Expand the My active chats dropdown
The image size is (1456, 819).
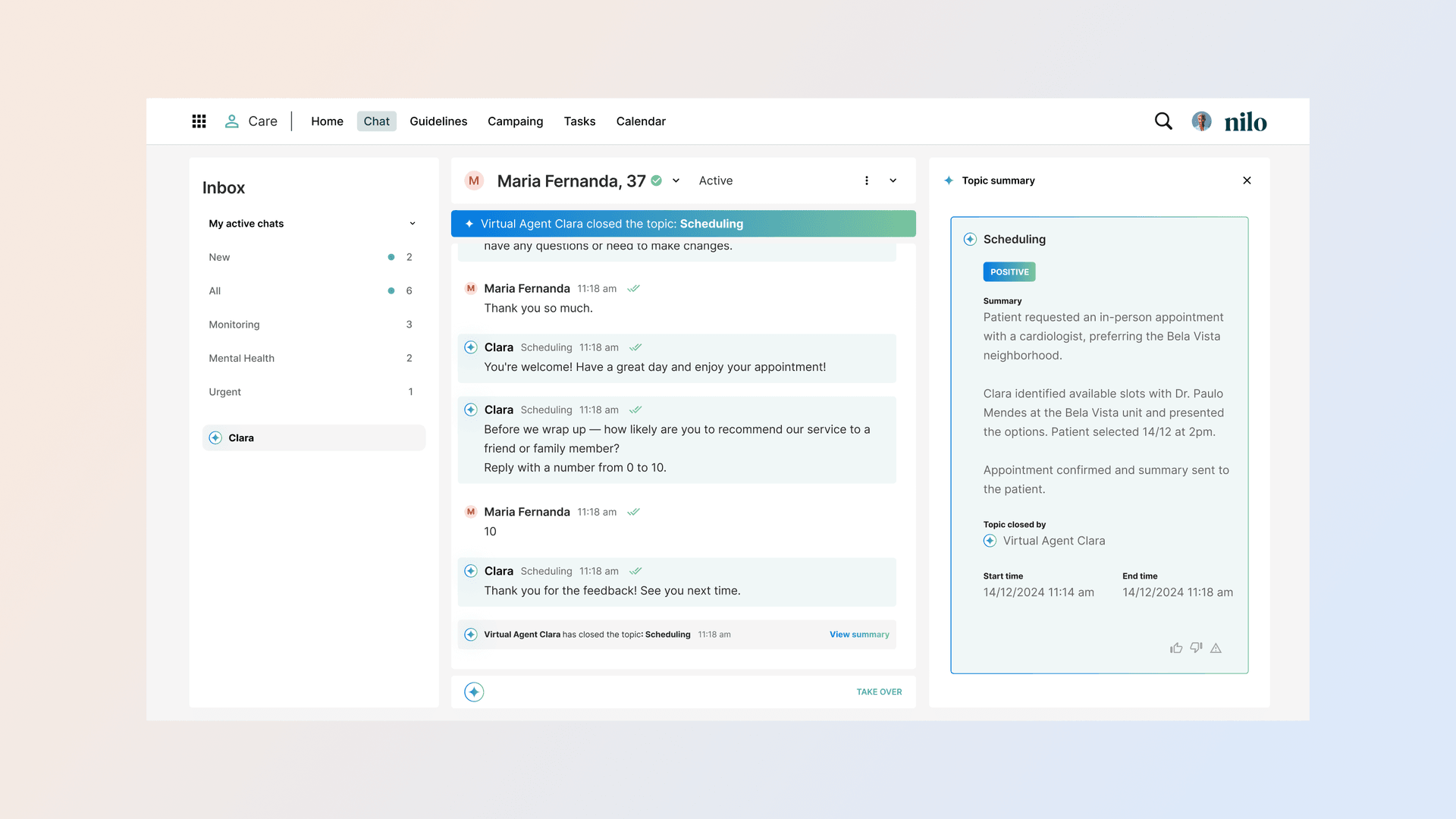pyautogui.click(x=413, y=224)
